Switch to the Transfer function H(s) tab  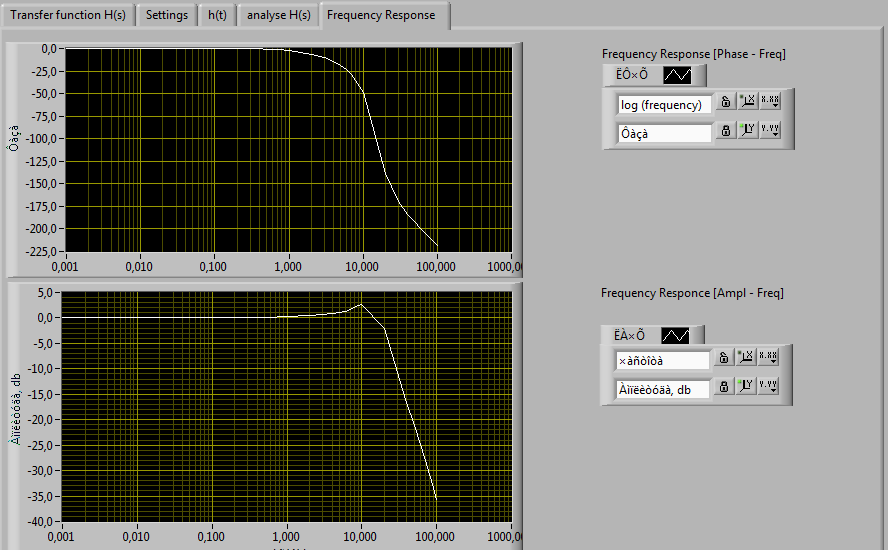click(x=68, y=15)
